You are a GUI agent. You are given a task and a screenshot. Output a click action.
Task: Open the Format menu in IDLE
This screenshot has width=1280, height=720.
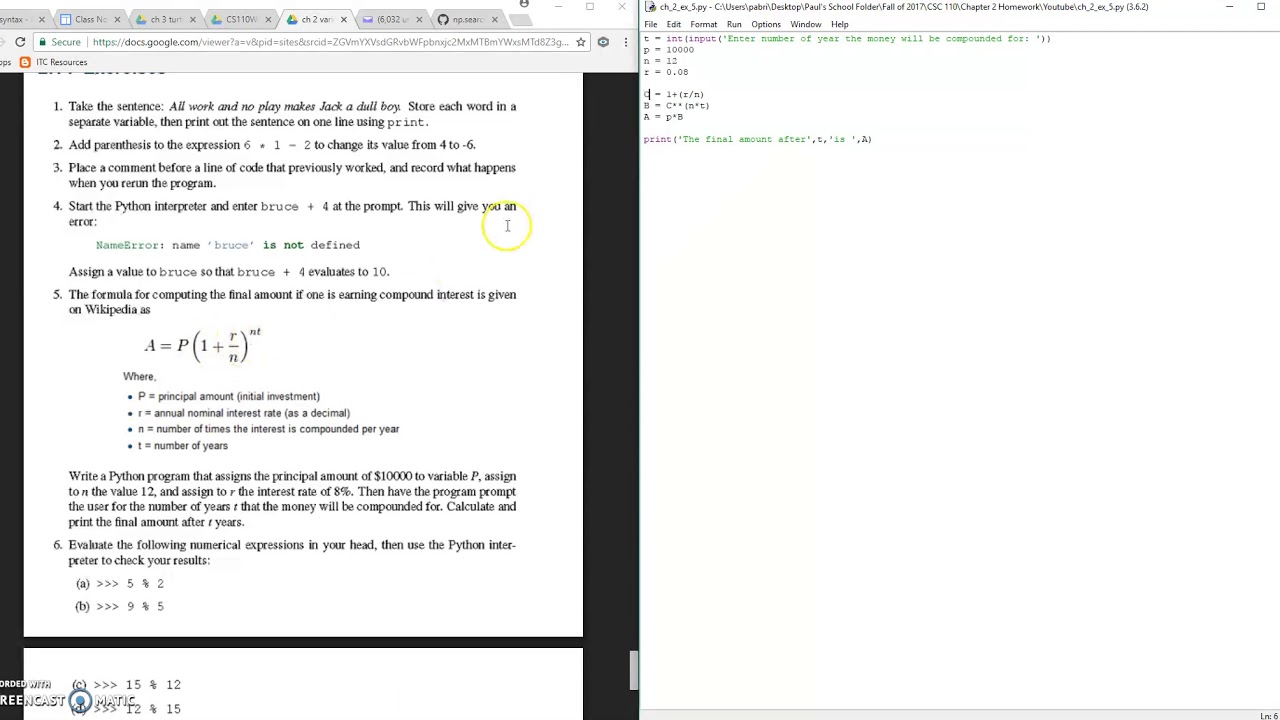tap(704, 24)
